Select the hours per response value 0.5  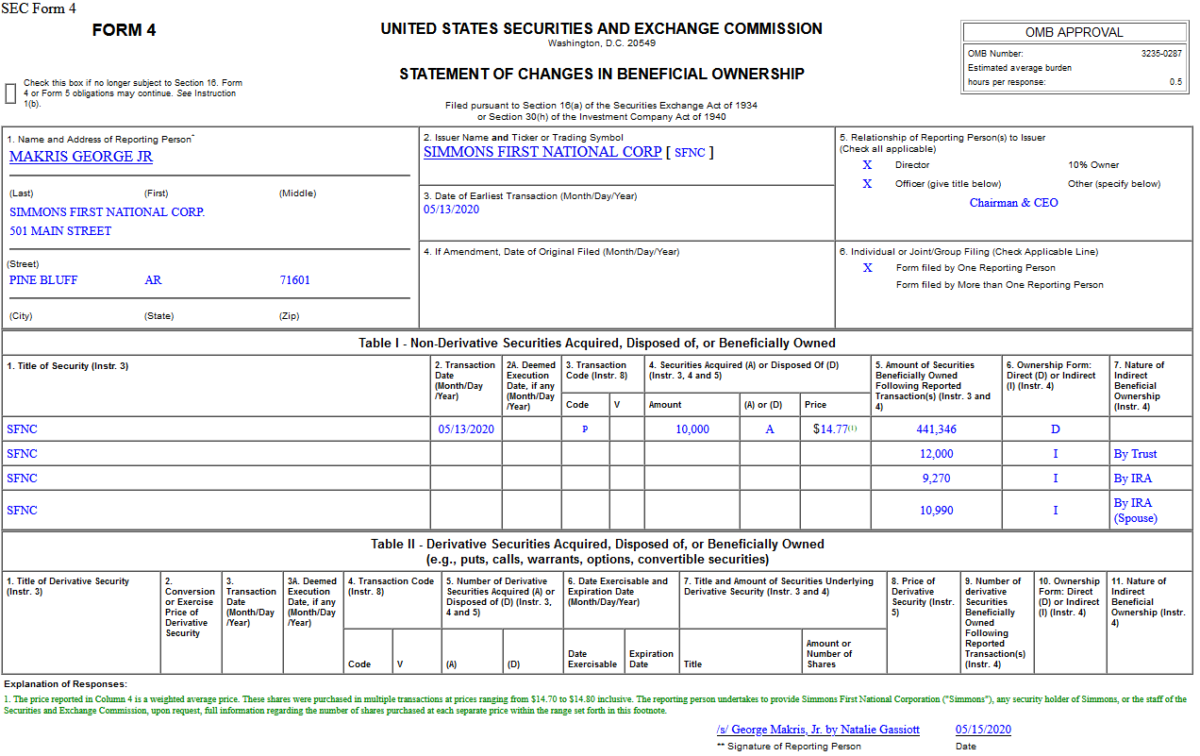click(1176, 82)
